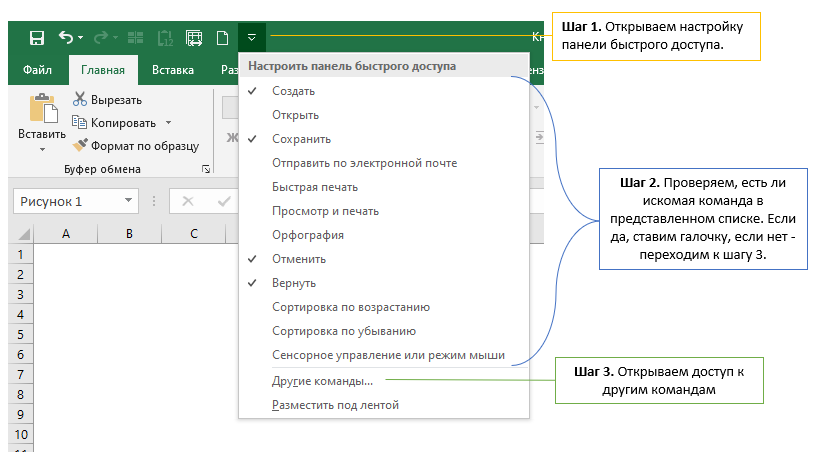Click the Customize Quick Access Toolbar arrow
Viewport: 823px width, 462px height.
pos(251,37)
